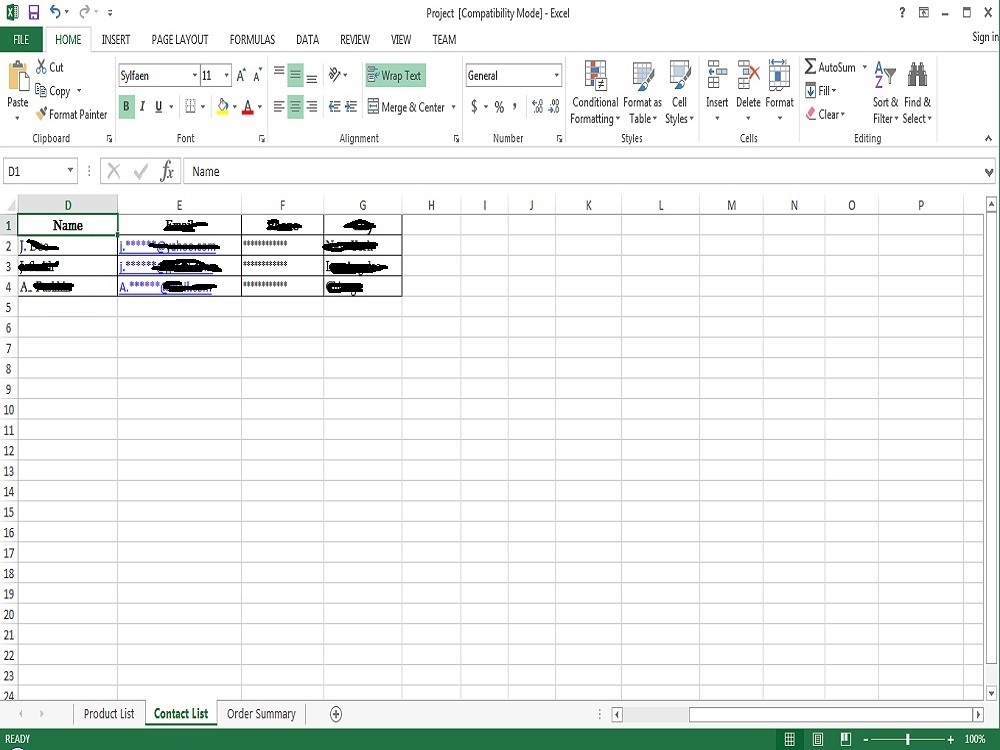Toggle Italic formatting

[142, 106]
